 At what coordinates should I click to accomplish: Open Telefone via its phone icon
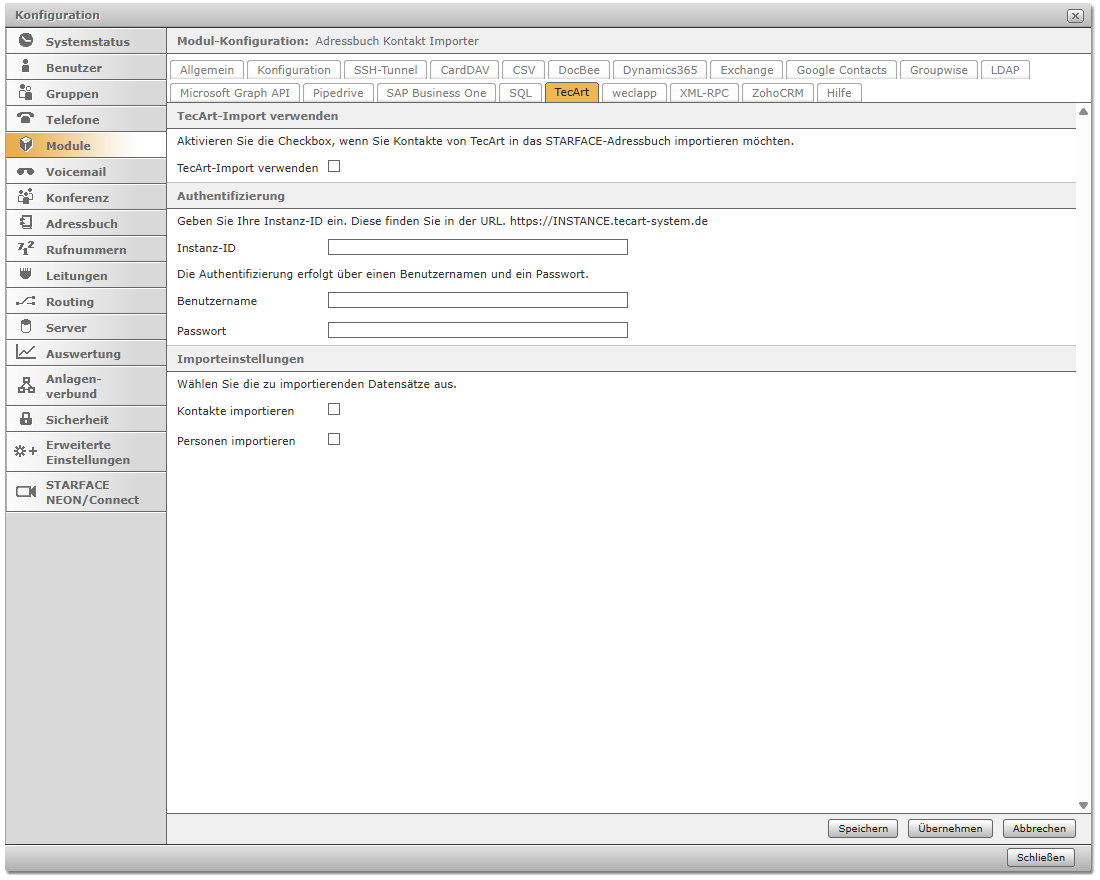coord(26,119)
